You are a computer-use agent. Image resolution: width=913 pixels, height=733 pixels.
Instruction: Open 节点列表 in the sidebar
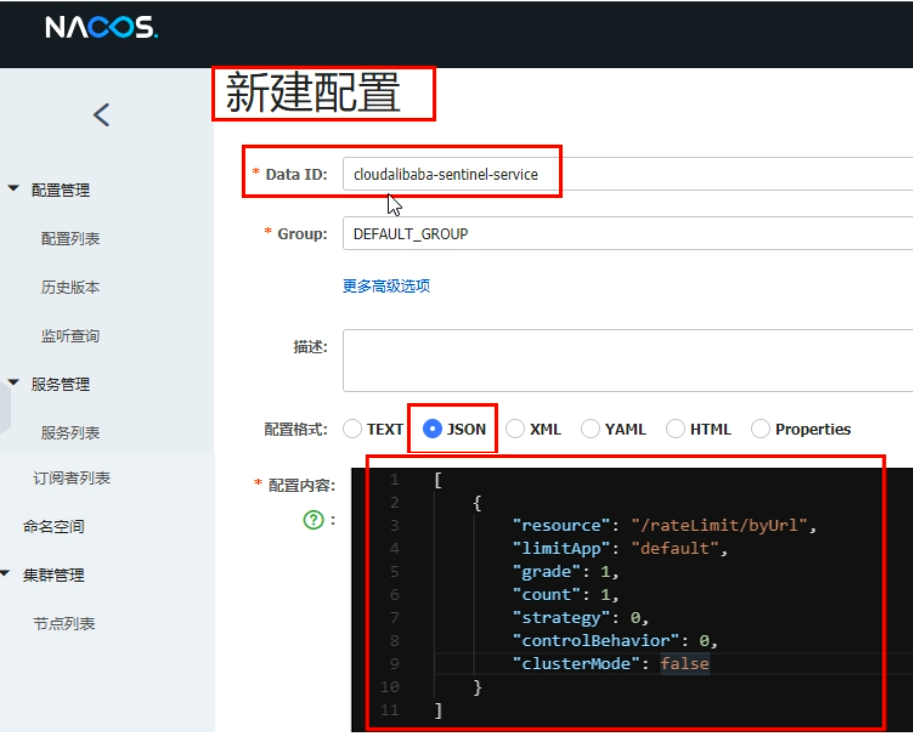64,624
